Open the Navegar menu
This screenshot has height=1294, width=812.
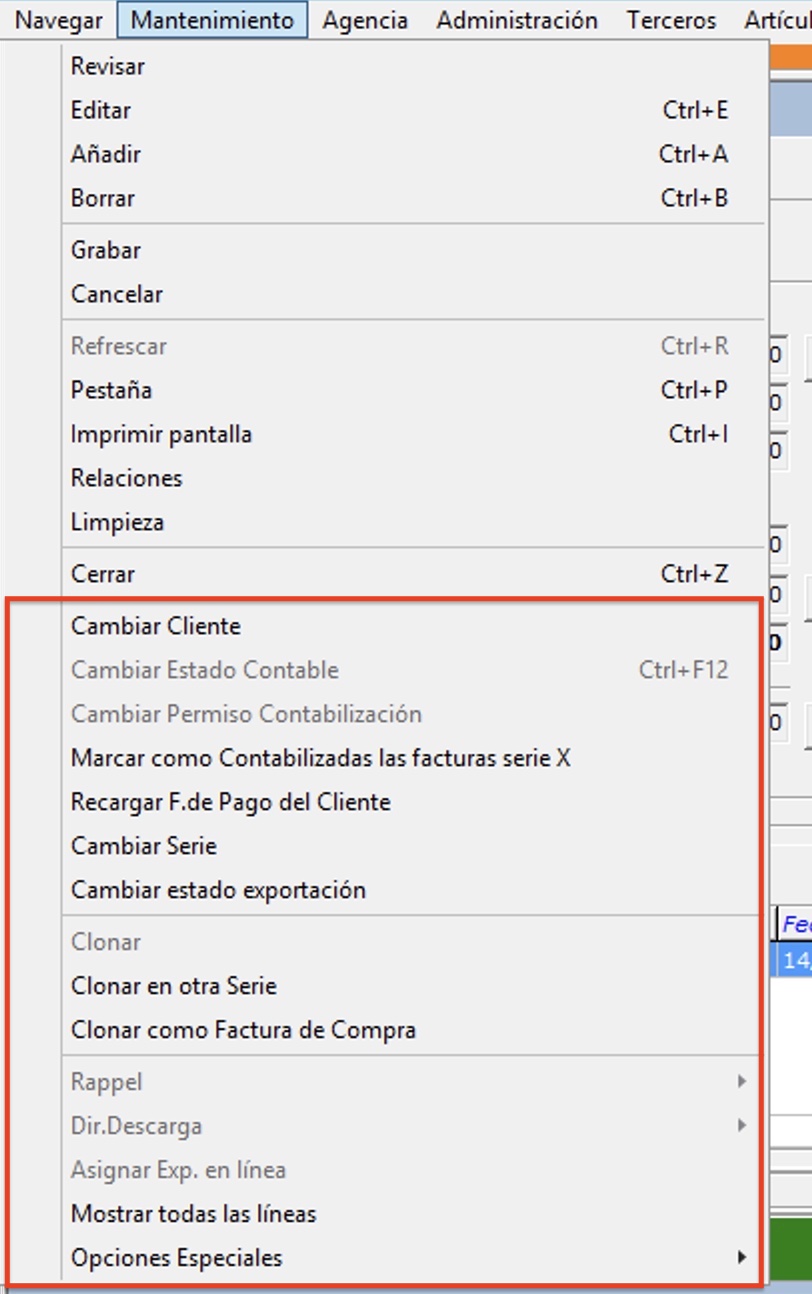pyautogui.click(x=59, y=20)
